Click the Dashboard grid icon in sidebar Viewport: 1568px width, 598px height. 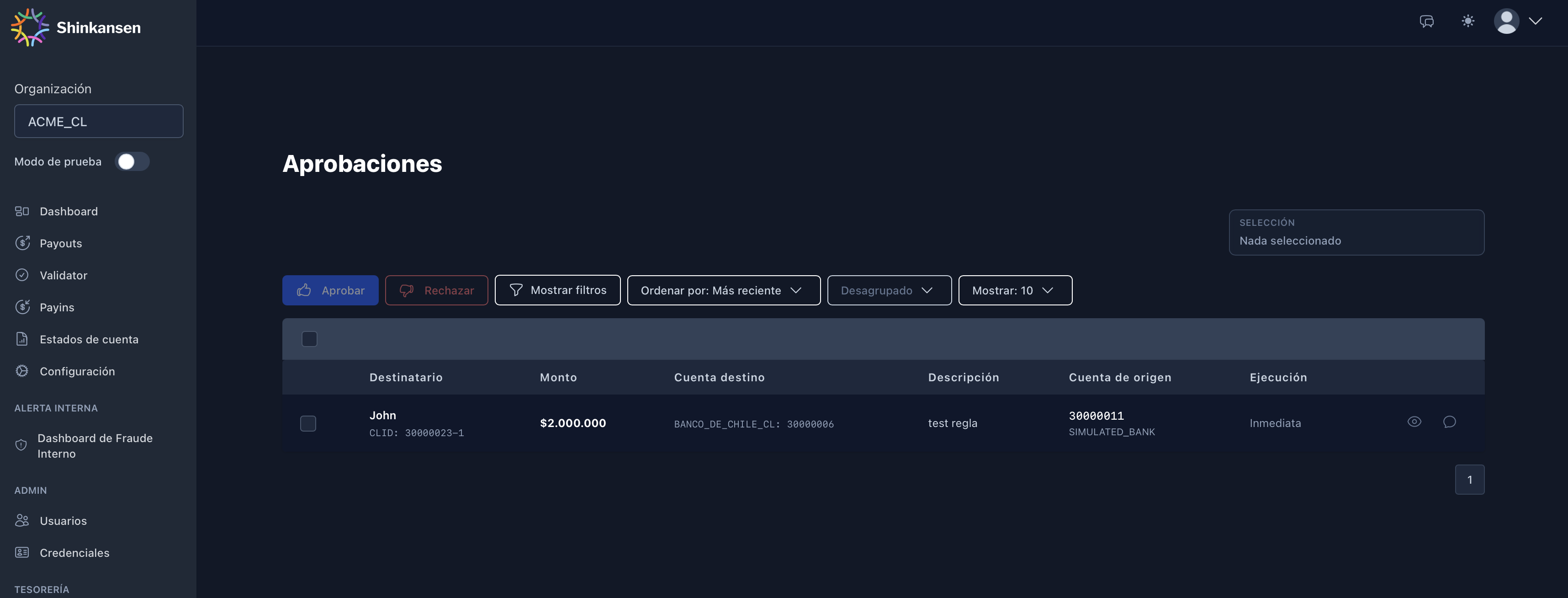[x=22, y=211]
